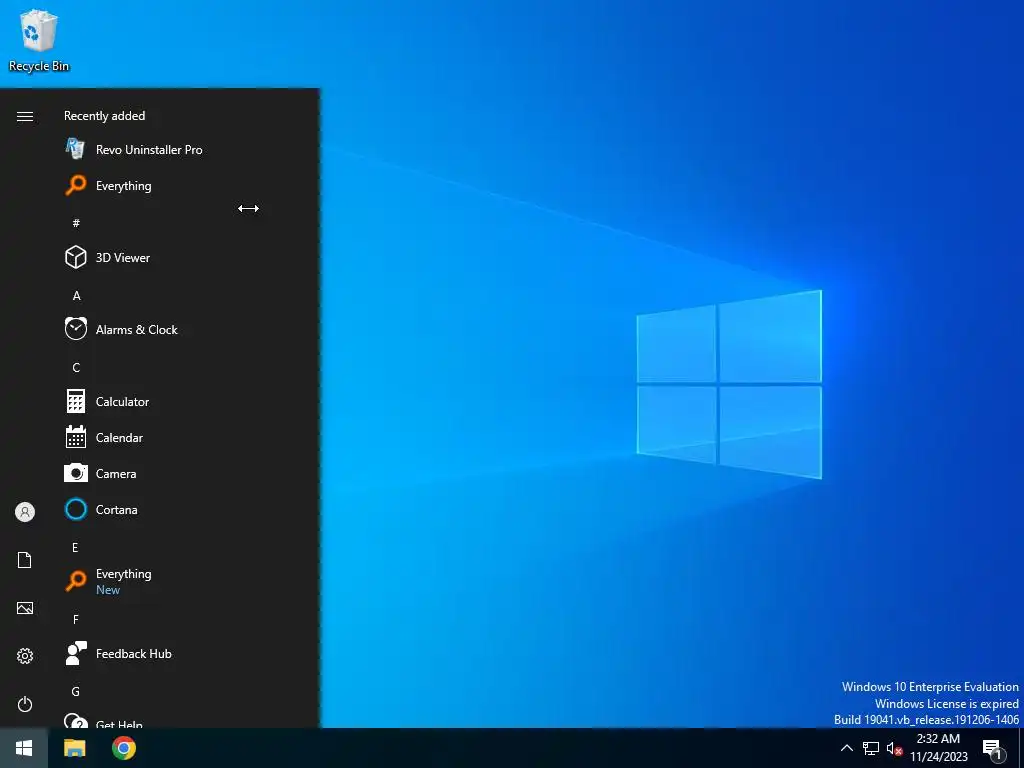
Task: Open Settings gear in Start sidebar
Action: [25, 656]
